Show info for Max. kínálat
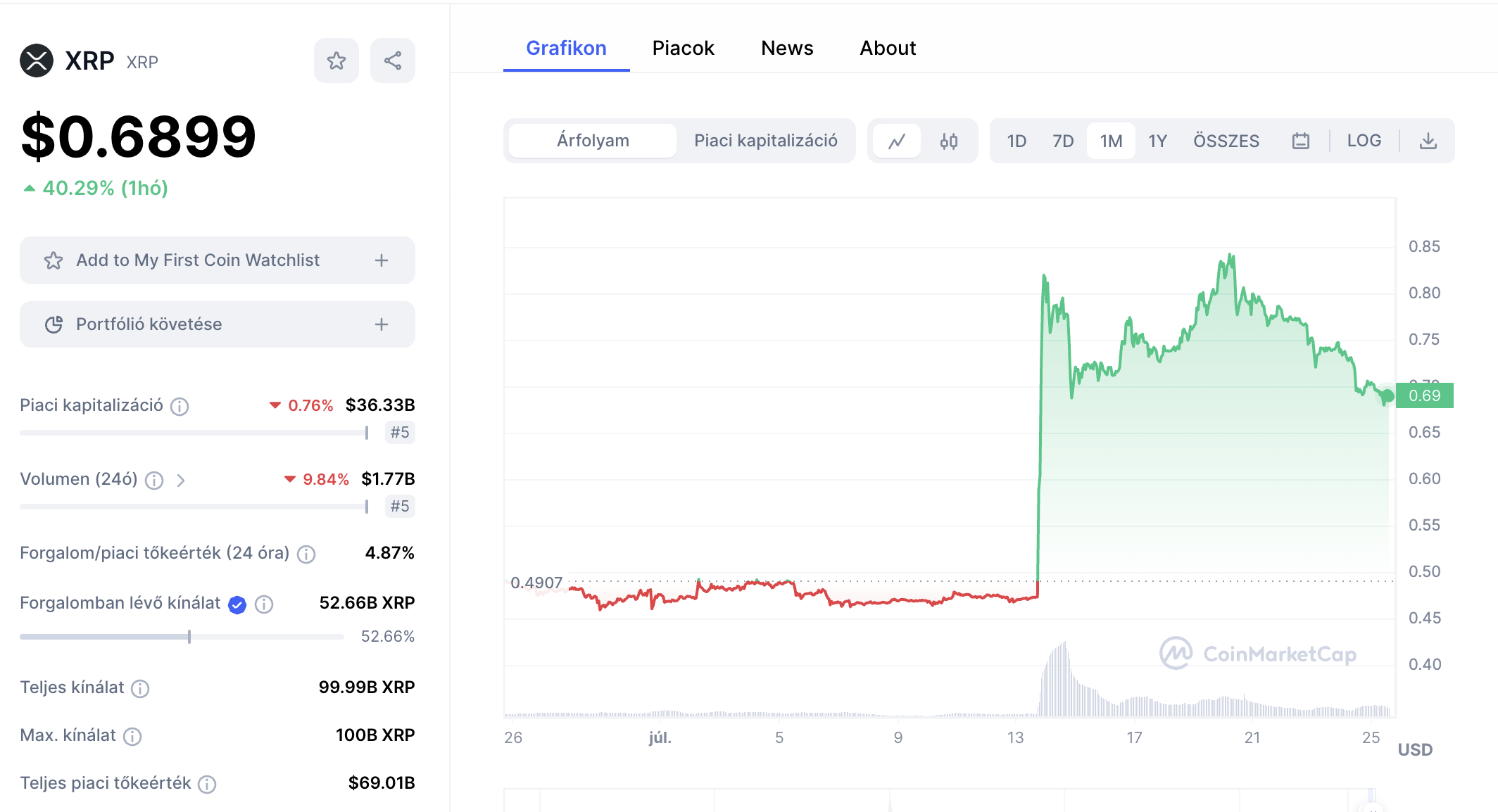This screenshot has height=812, width=1498. [x=132, y=736]
